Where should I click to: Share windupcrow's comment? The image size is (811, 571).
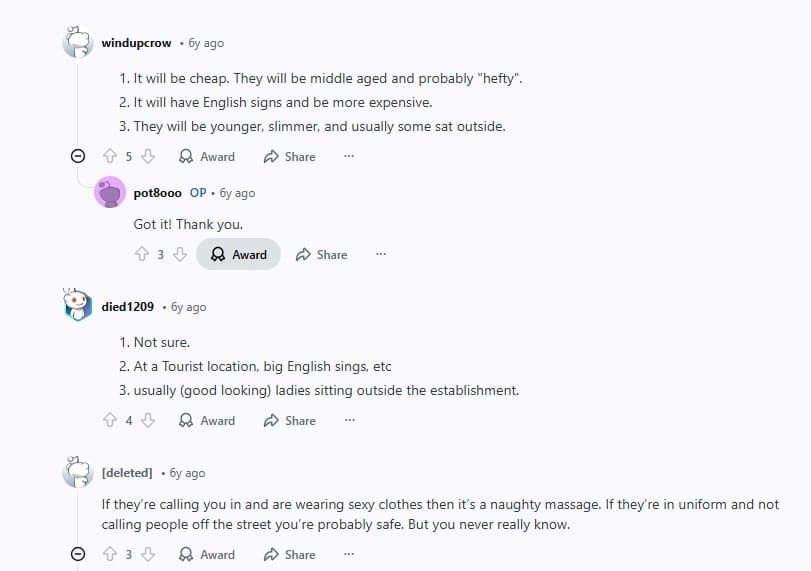coord(289,156)
